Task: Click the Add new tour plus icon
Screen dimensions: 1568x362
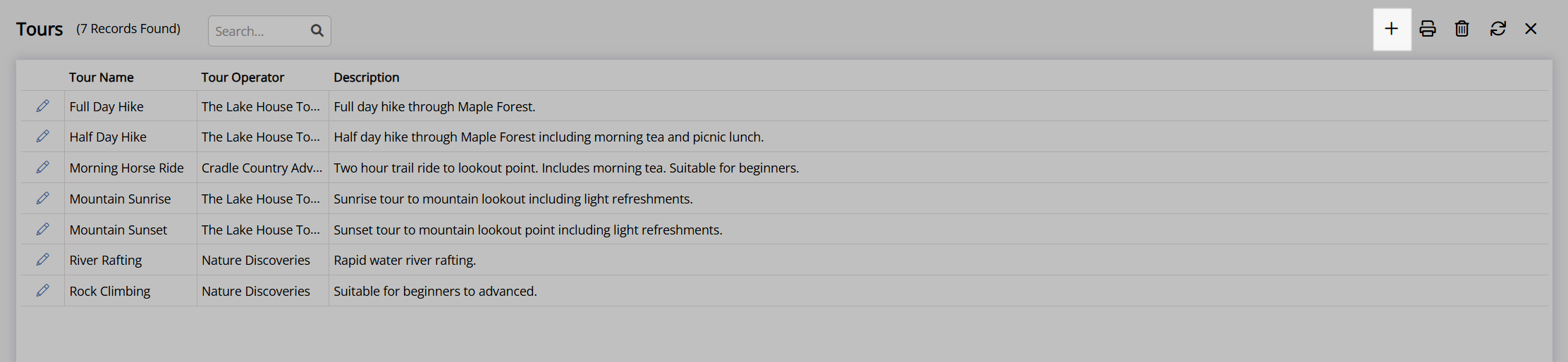Action: click(x=1391, y=29)
